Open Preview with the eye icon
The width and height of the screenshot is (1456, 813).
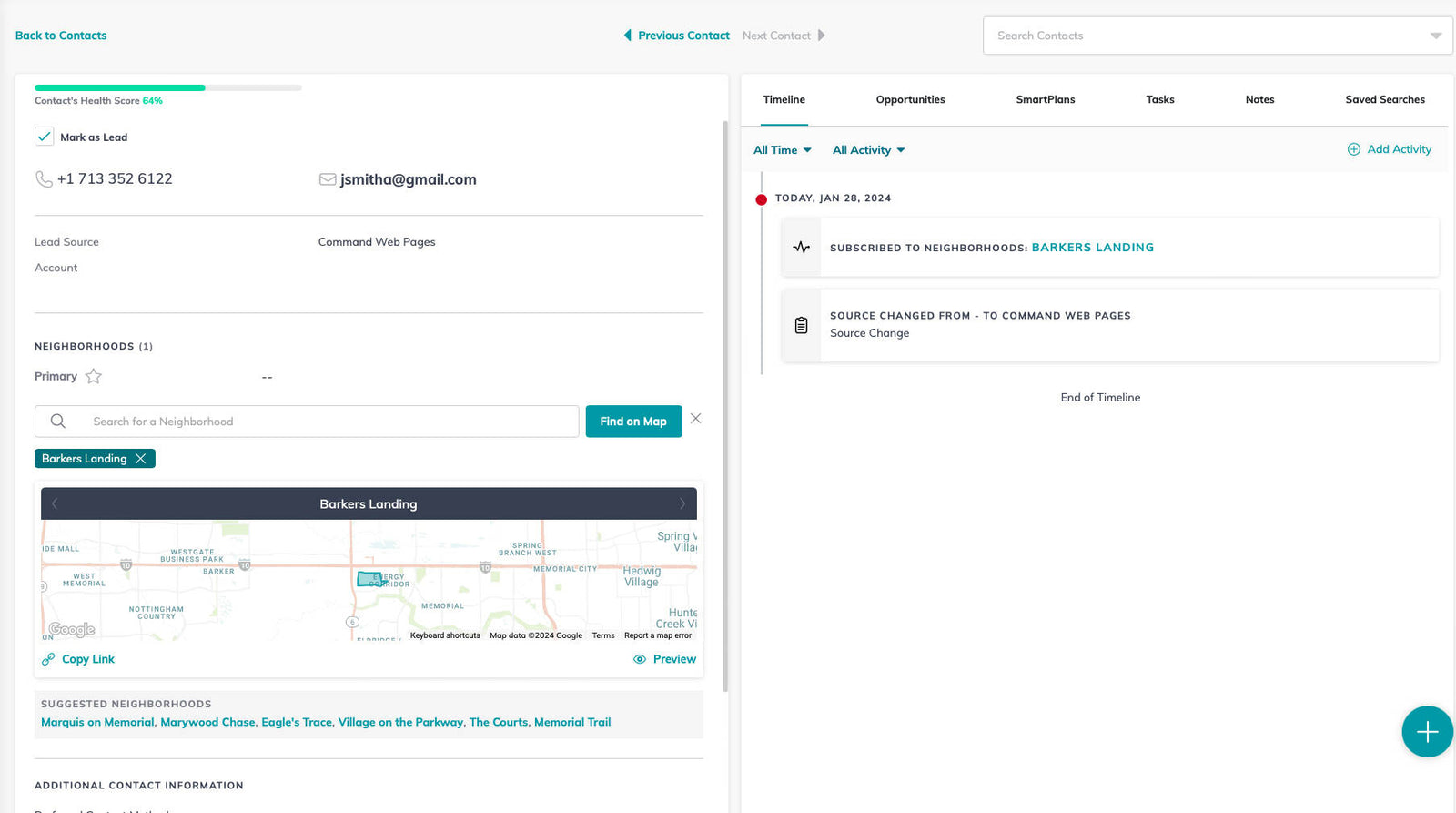[x=640, y=659]
